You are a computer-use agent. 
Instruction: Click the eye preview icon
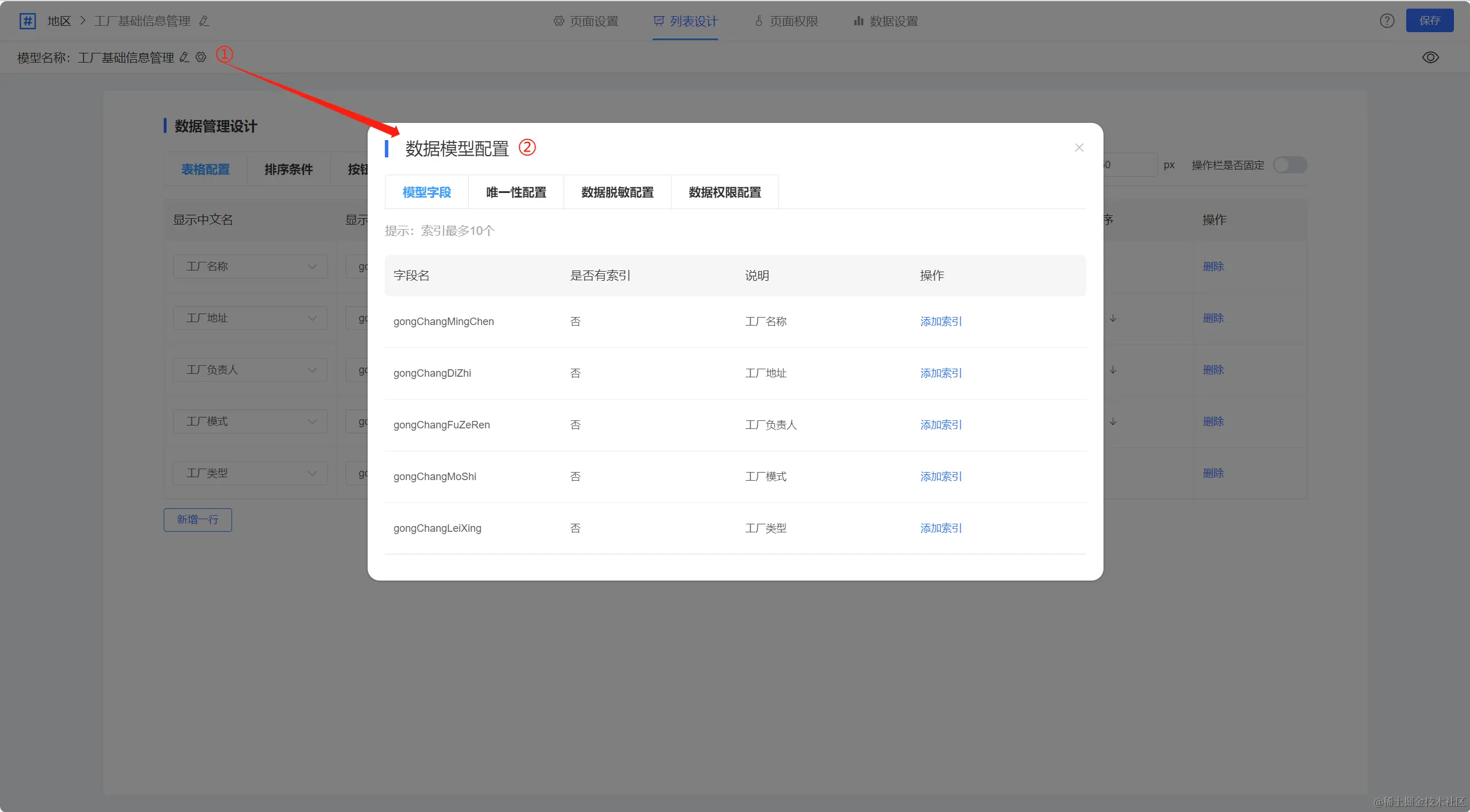tap(1430, 57)
